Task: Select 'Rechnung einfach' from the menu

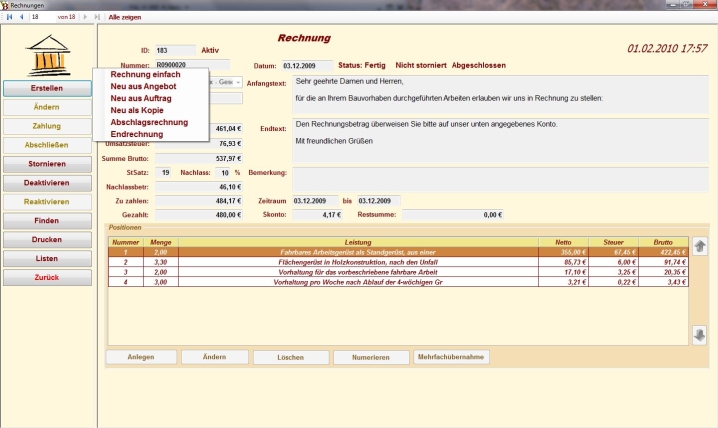Action: [146, 75]
